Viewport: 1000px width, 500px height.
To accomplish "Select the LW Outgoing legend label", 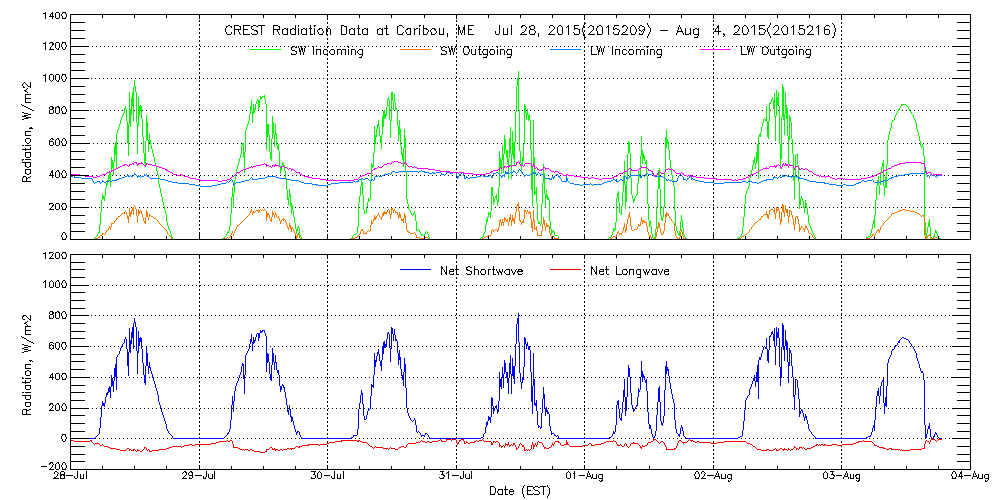I will [x=775, y=52].
